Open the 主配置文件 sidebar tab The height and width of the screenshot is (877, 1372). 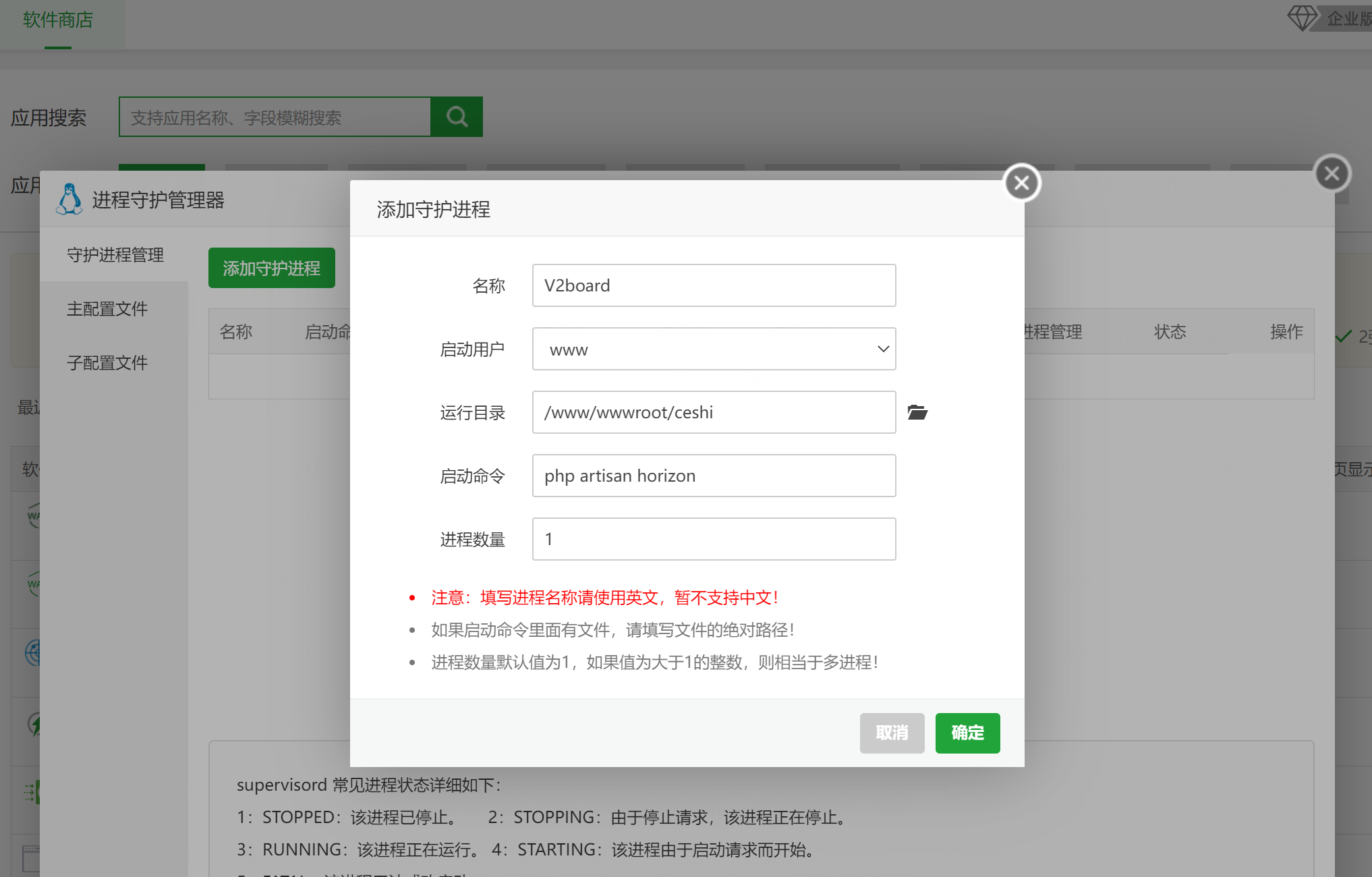pos(107,309)
